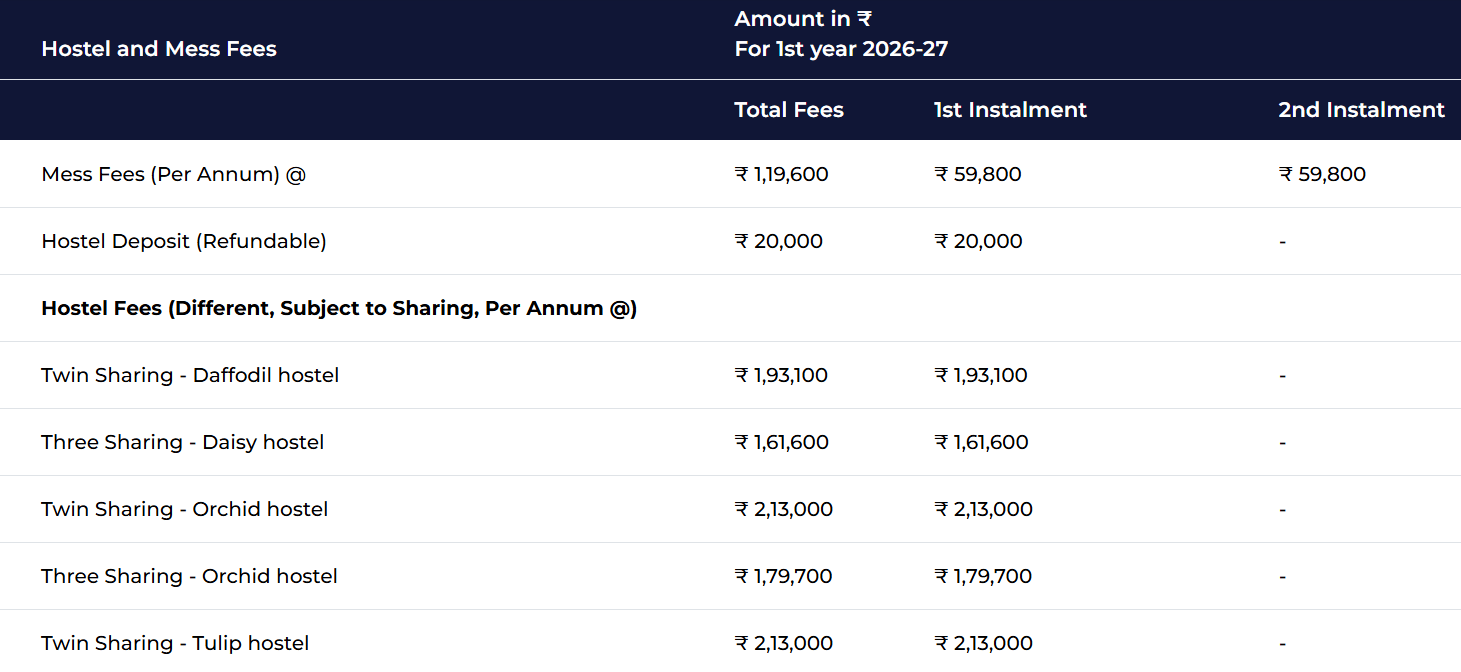Select the "2nd Instalment" column header
This screenshot has height=672, width=1461.
(x=1361, y=110)
